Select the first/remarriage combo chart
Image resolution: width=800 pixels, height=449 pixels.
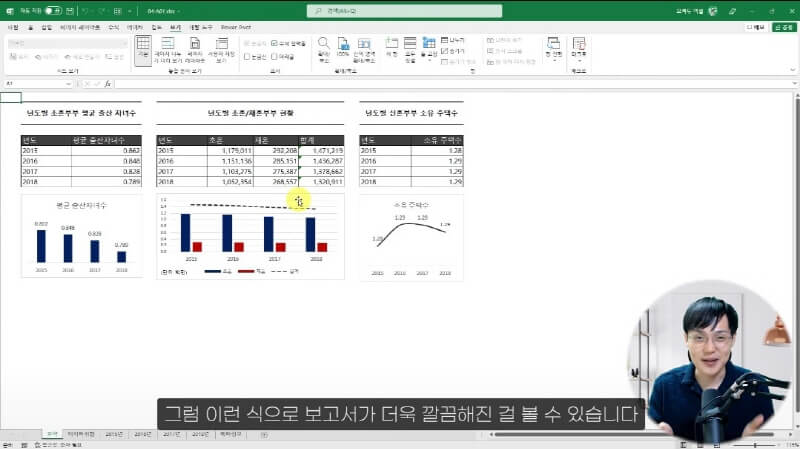(251, 237)
